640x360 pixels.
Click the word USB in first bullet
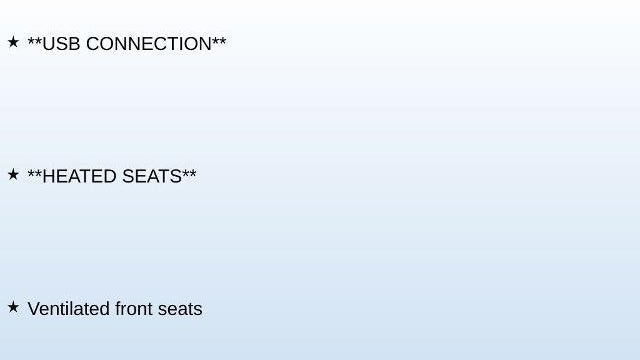pyautogui.click(x=61, y=44)
